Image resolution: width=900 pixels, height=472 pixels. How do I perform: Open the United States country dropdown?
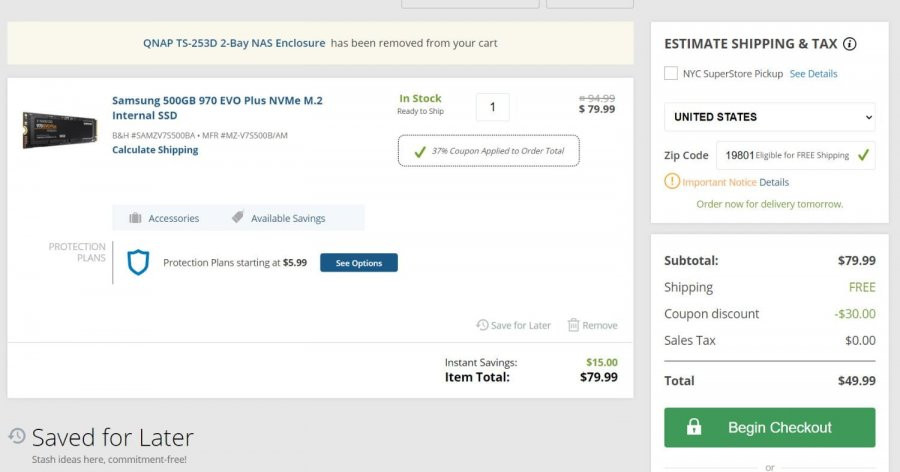(769, 117)
